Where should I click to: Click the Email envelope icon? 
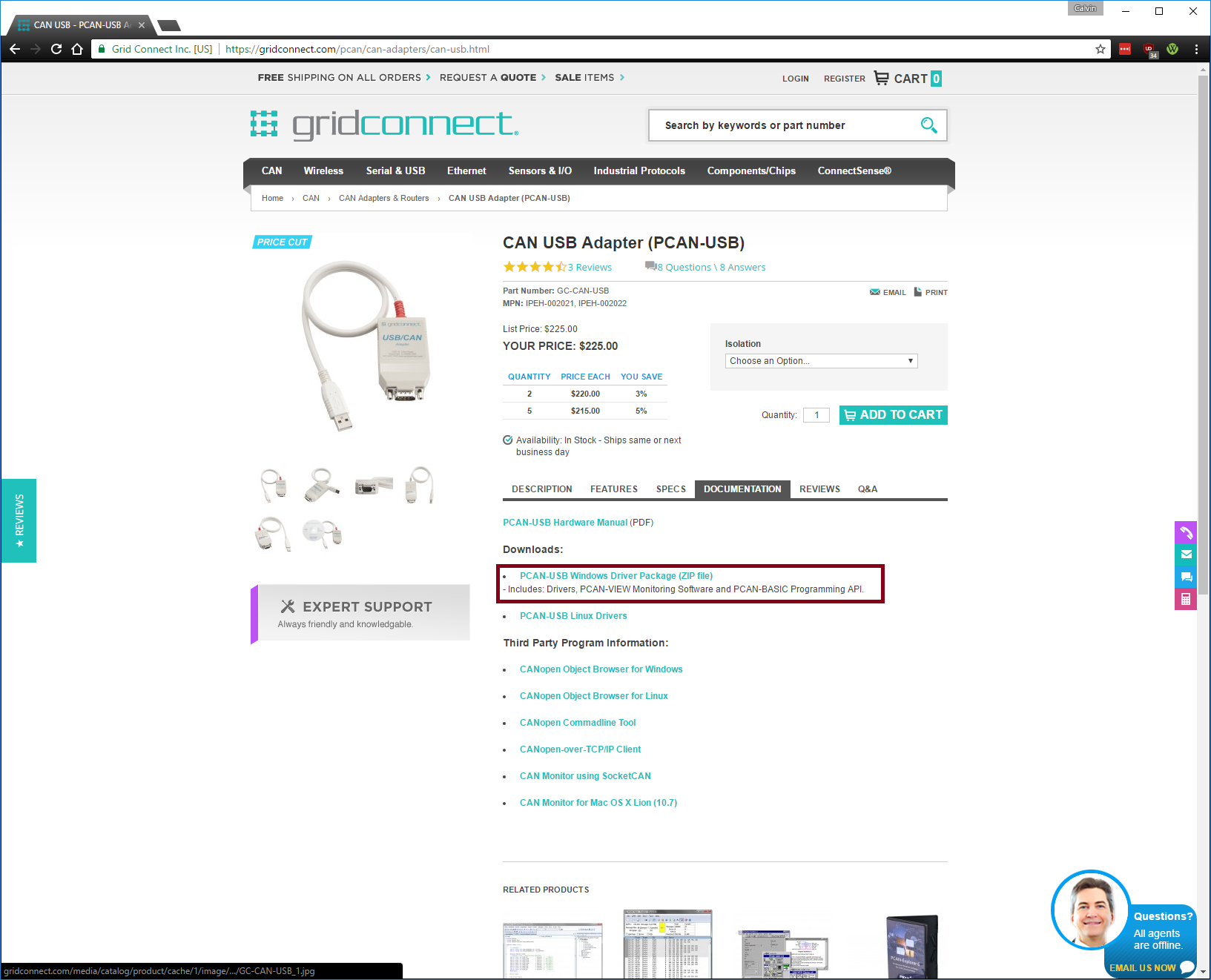pyautogui.click(x=875, y=292)
